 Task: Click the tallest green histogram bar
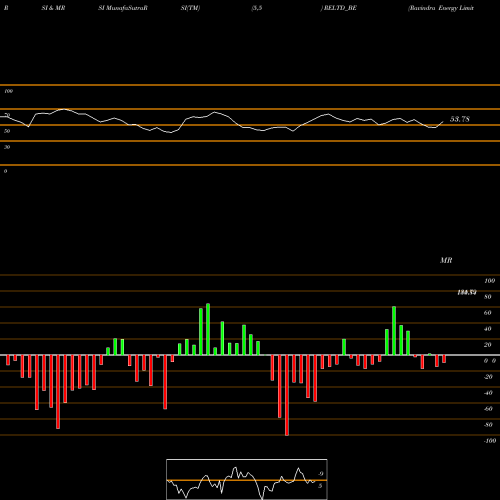pos(208,329)
